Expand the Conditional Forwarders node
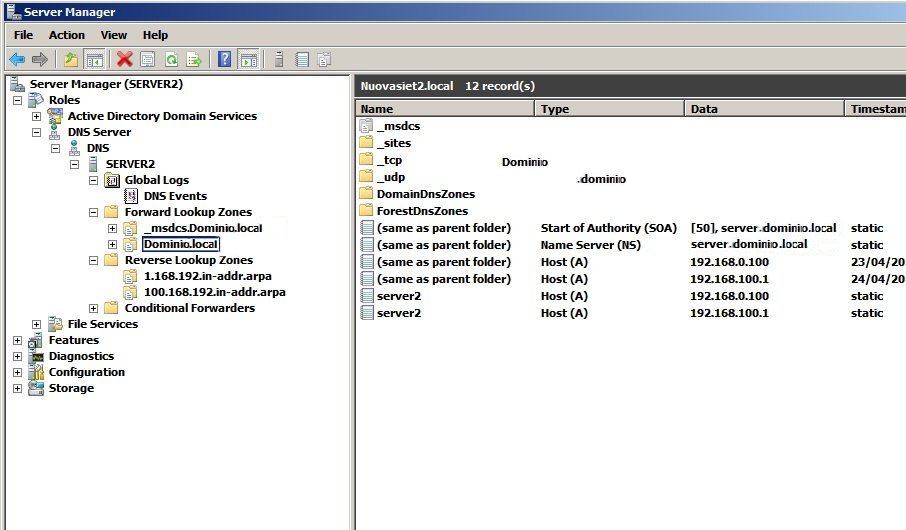 [94, 308]
